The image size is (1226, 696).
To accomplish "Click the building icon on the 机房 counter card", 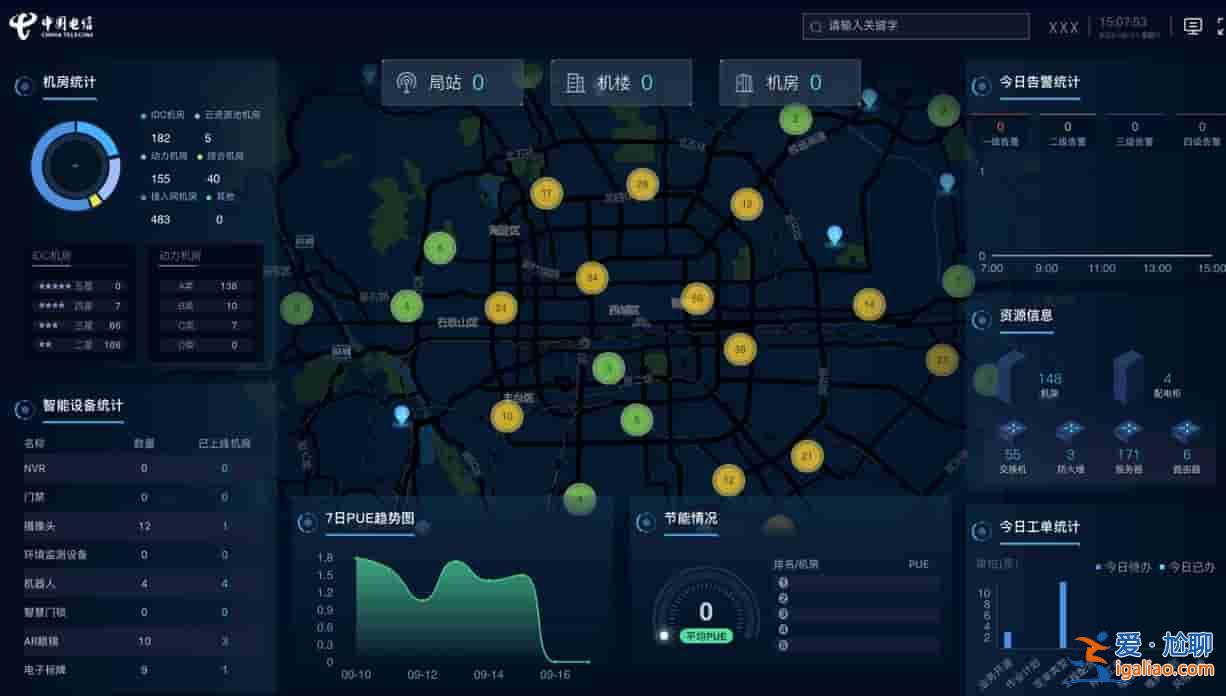I will coord(744,83).
